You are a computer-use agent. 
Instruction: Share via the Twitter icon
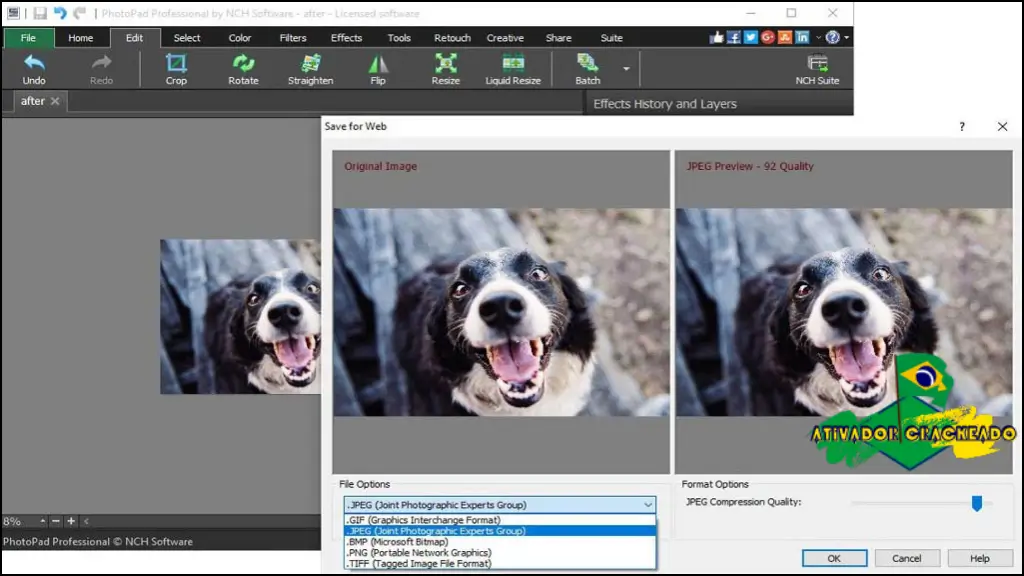pos(750,37)
